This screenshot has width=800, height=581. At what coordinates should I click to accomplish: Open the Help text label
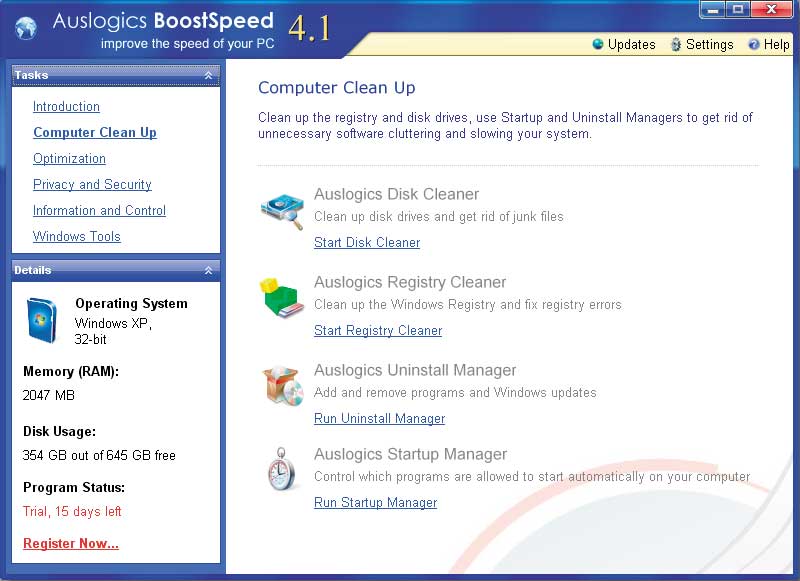[x=777, y=44]
